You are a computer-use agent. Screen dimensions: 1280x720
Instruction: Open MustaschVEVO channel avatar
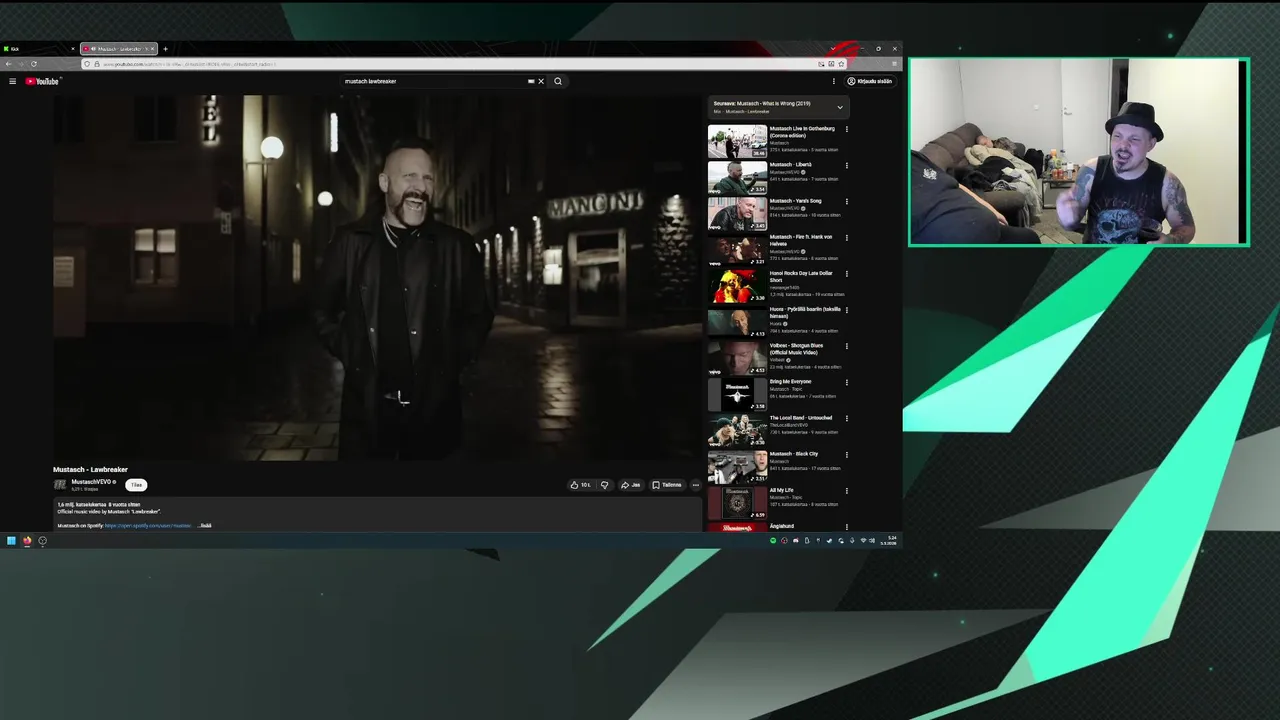pos(60,485)
